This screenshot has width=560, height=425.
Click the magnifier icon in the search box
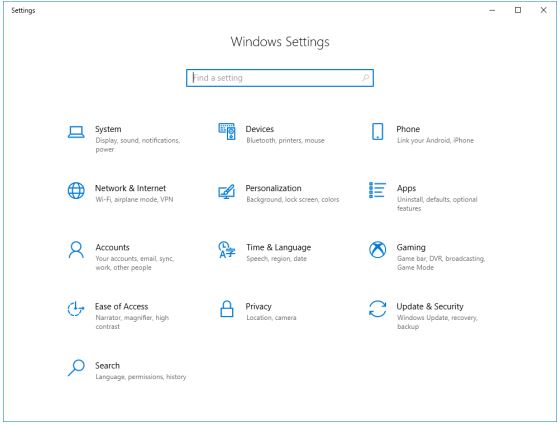[365, 78]
